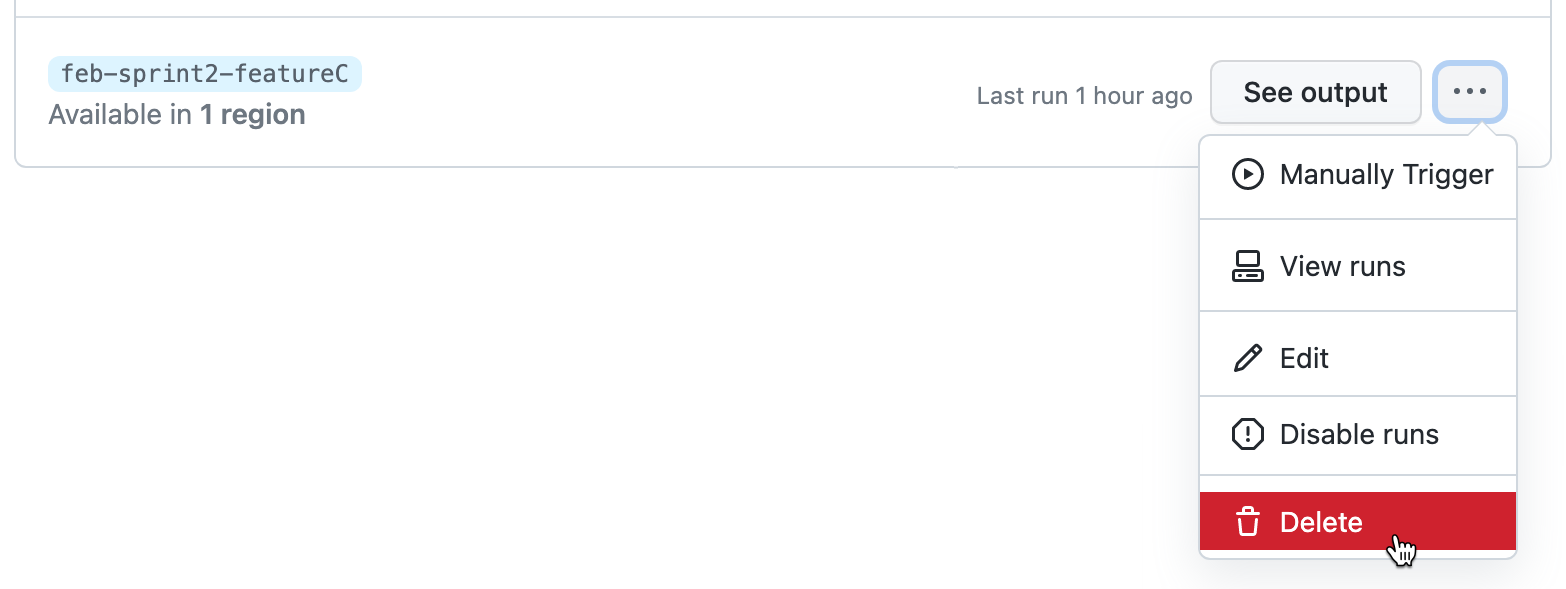Choose View runs from the menu
The height and width of the screenshot is (589, 1566).
tap(1342, 266)
